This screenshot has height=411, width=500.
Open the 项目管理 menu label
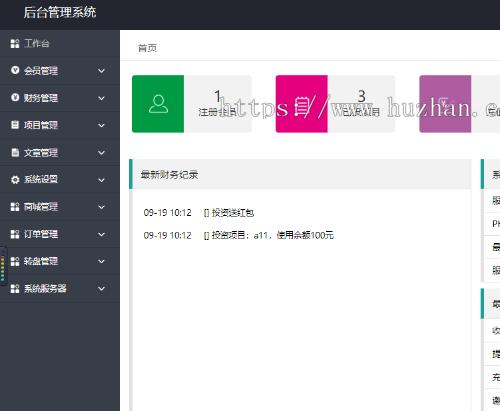[x=41, y=125]
